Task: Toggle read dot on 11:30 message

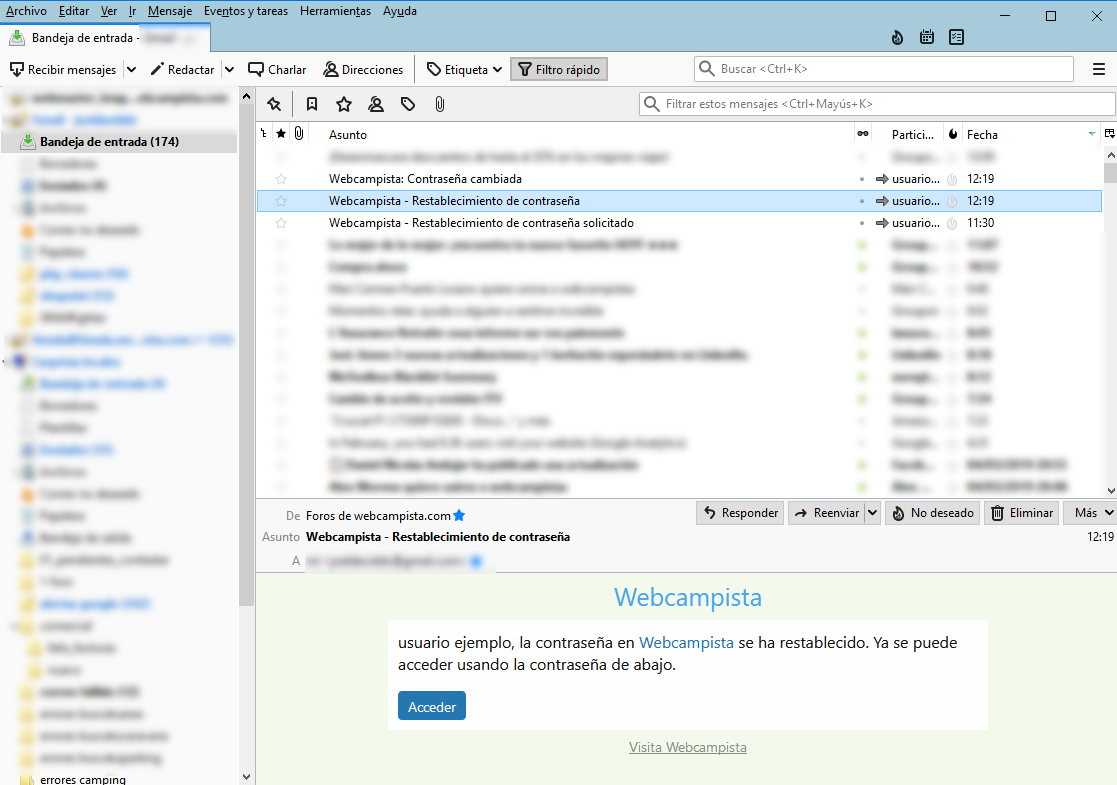Action: pos(862,223)
